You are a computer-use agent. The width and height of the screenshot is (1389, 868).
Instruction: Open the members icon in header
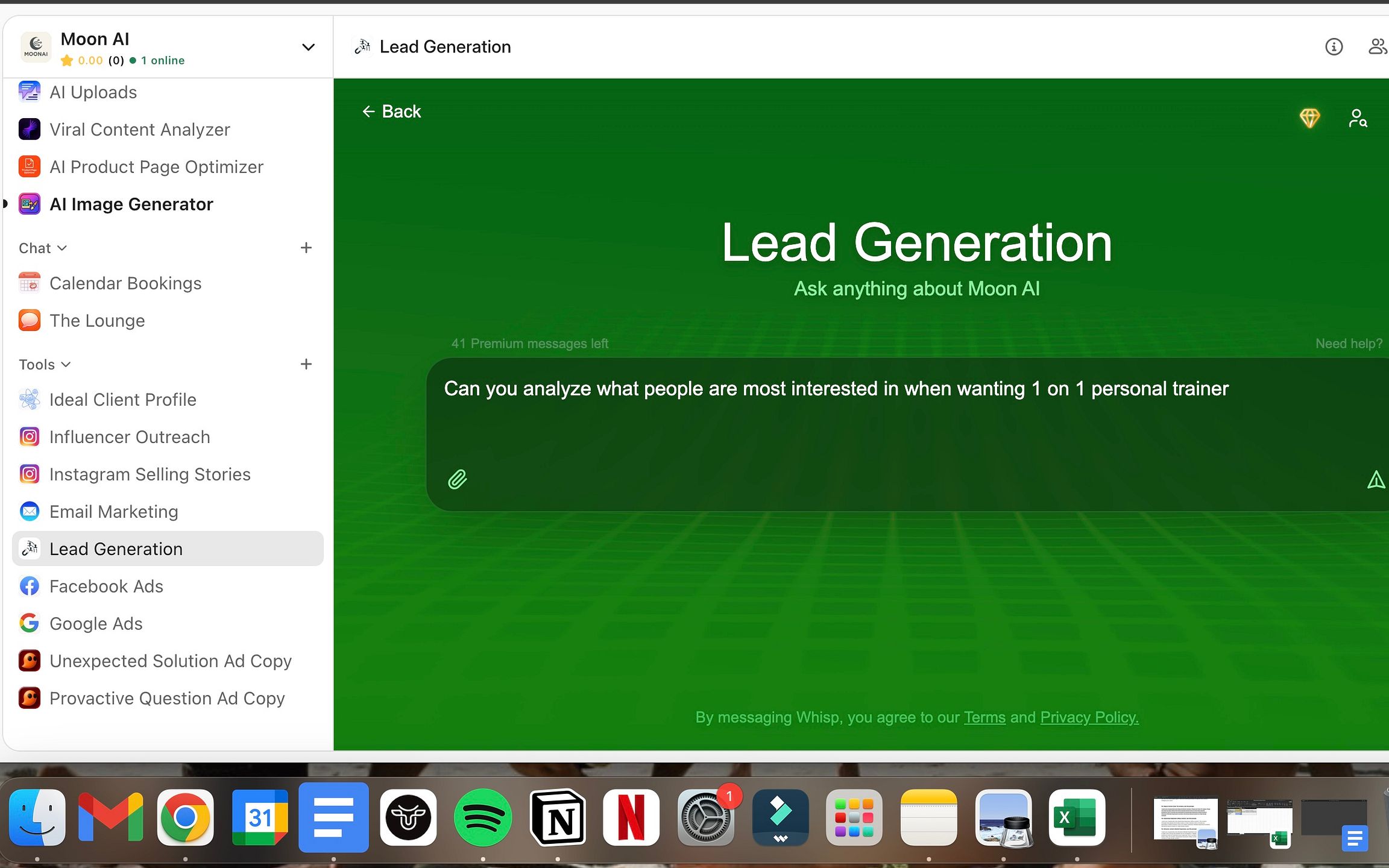pos(1378,47)
